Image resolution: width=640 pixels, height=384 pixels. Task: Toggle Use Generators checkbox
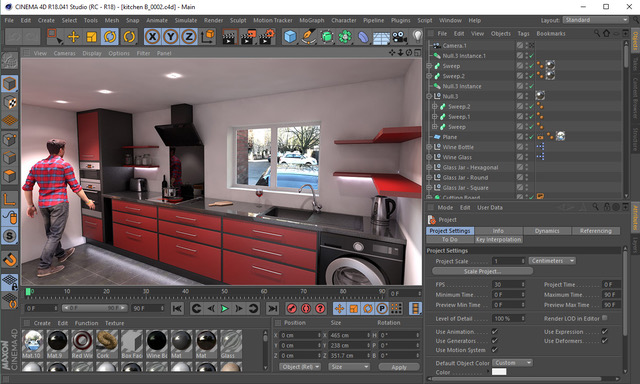[494, 340]
